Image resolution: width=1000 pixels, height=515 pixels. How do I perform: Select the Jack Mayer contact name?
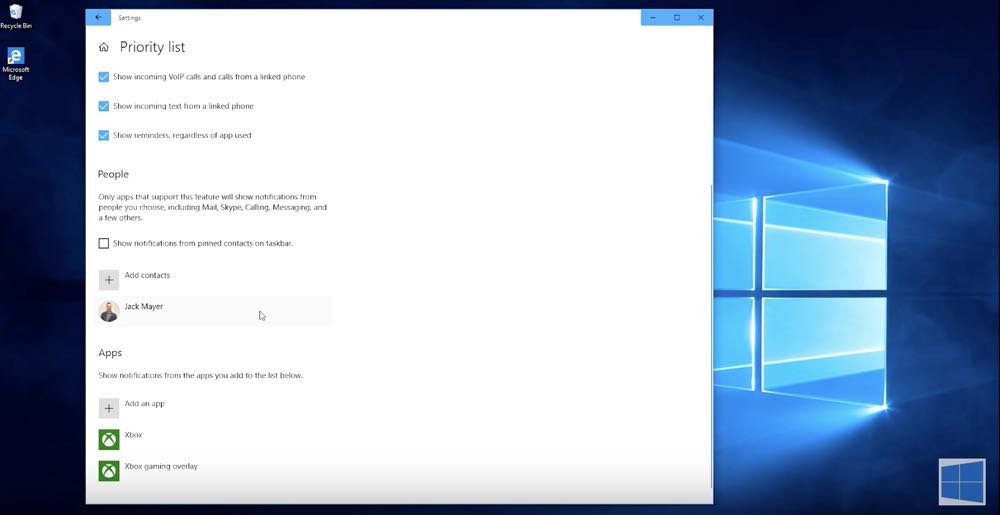click(x=143, y=307)
